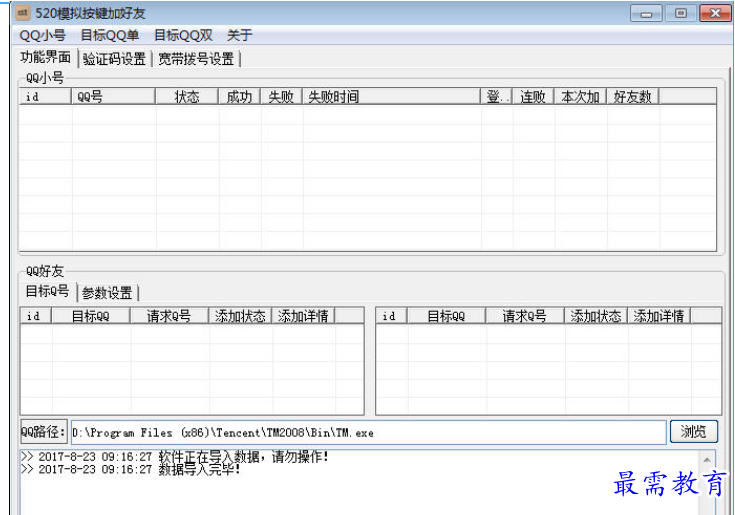This screenshot has height=515, width=735.
Task: Click 目标QQ header in left friend table
Action: 91,316
